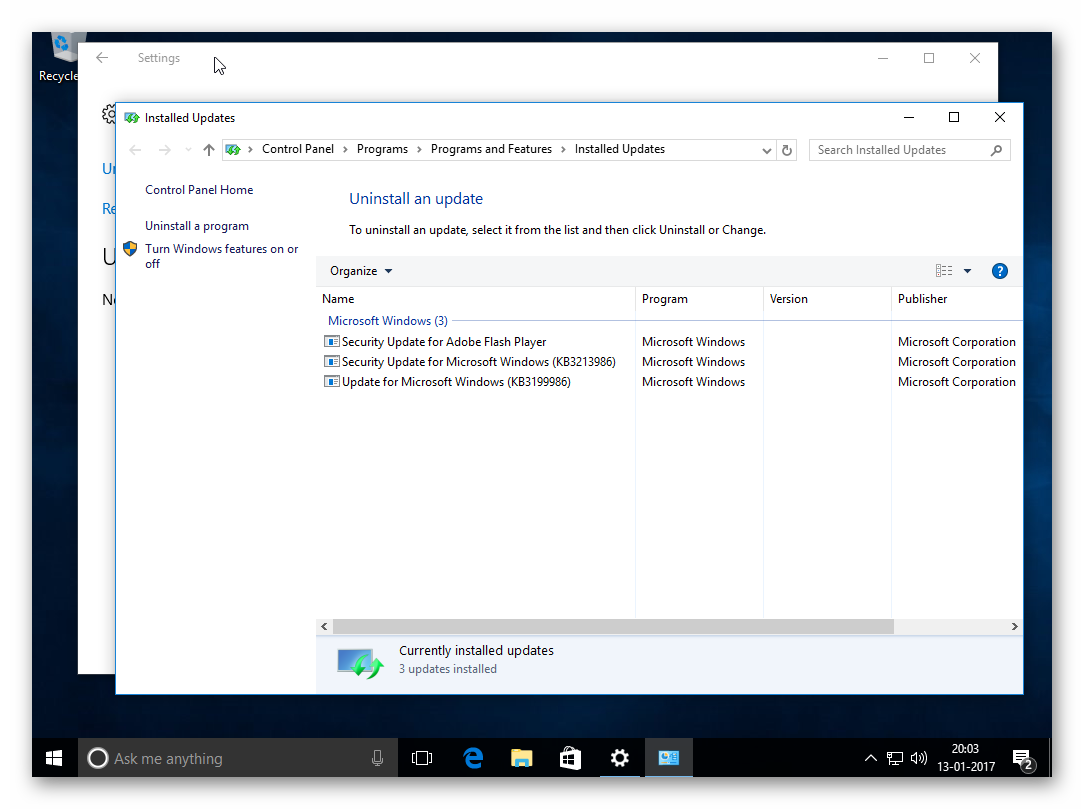Image resolution: width=1084 pixels, height=809 pixels.
Task: Click the search magnifier icon
Action: (996, 150)
